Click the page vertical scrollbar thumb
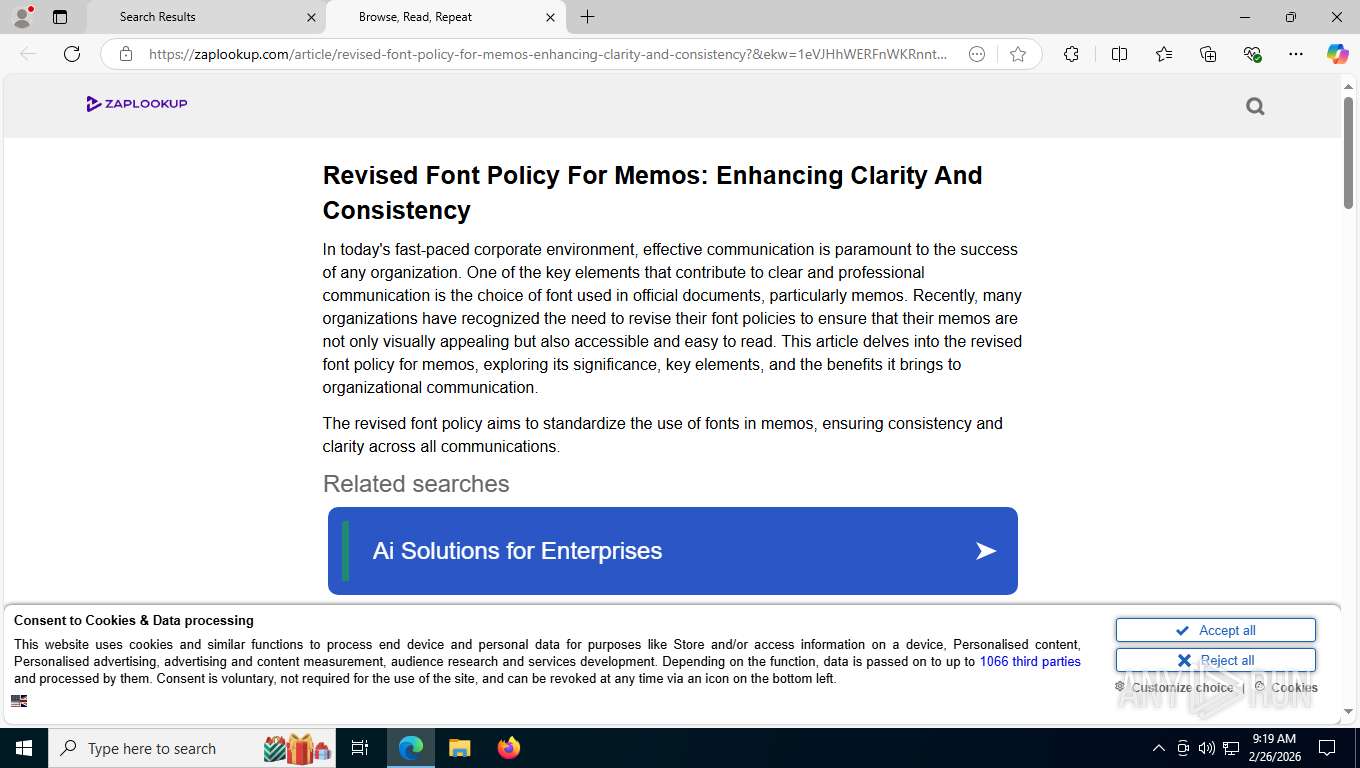Screen dimensions: 1360x768 1348,152
